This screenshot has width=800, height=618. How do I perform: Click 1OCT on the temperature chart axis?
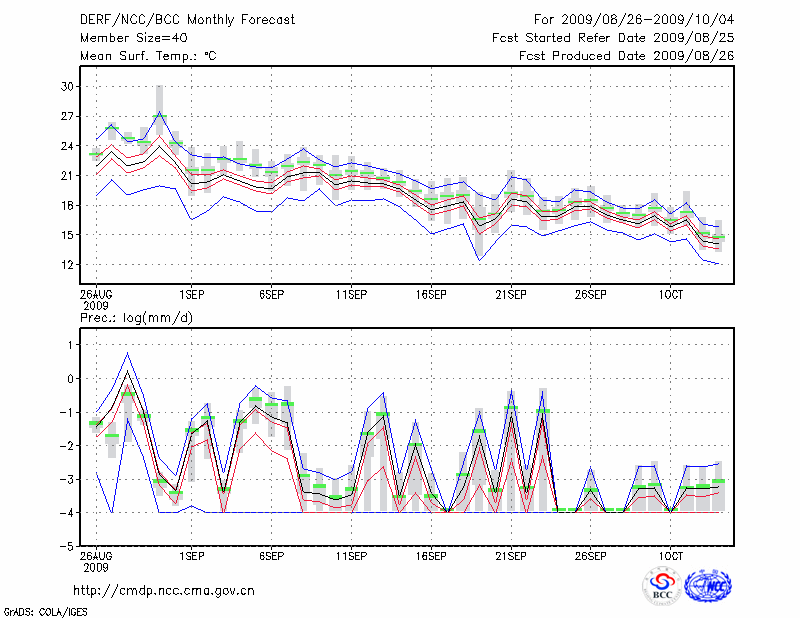[x=670, y=295]
